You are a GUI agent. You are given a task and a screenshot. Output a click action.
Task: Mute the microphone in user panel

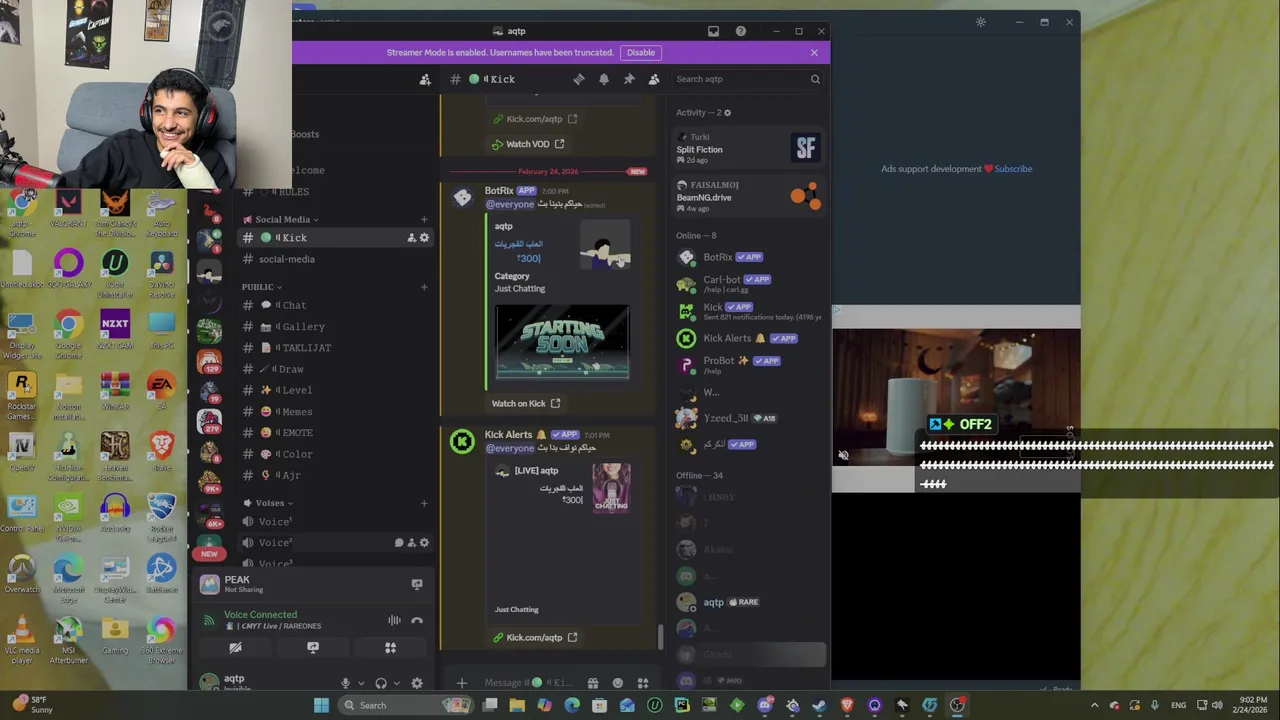345,683
